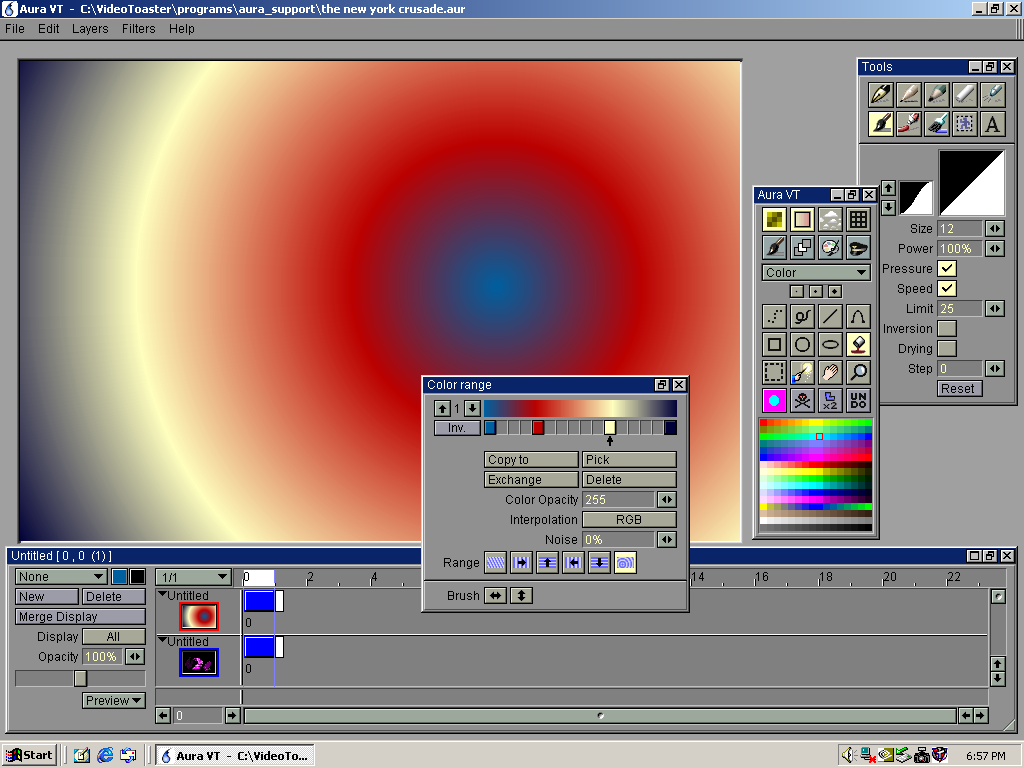This screenshot has width=1024, height=768.
Task: Open the Help menu
Action: pos(182,29)
